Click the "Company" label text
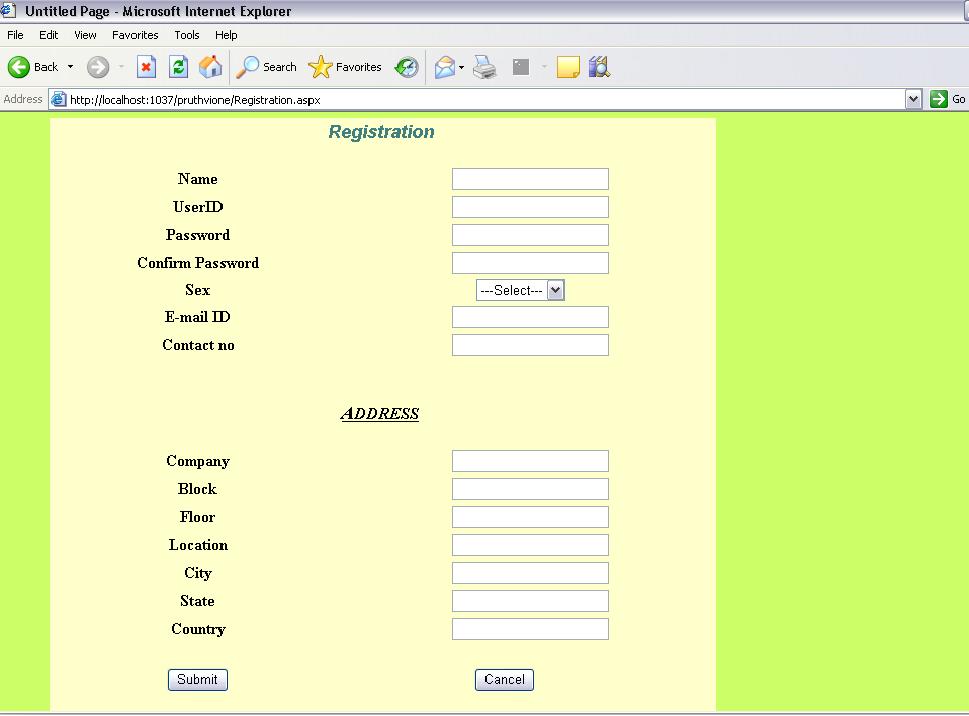The height and width of the screenshot is (716, 969). tap(198, 461)
